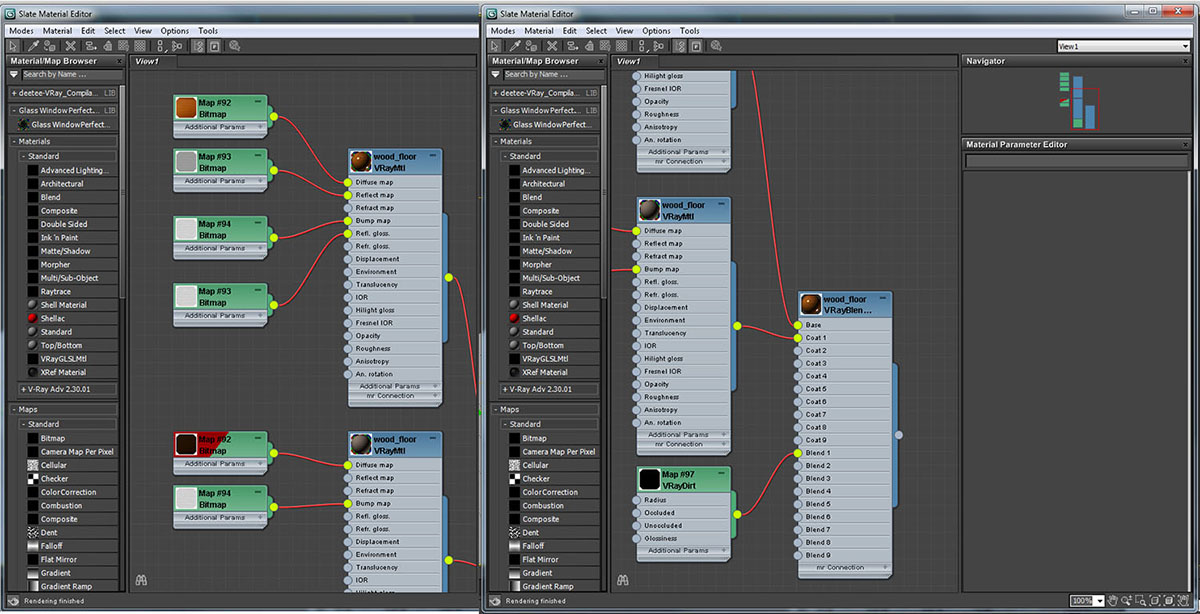Toggle Parameter Editor button in right window toolbar

tap(695, 45)
